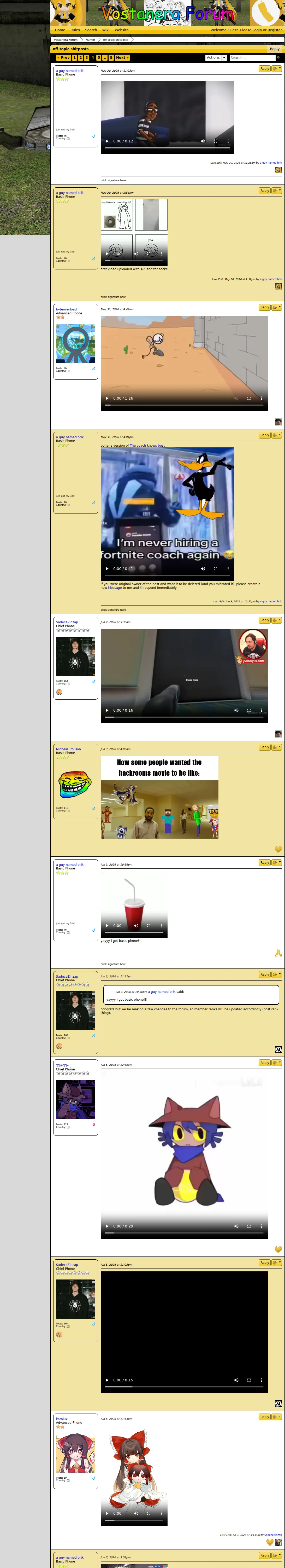Open karolux's profile name link
The width and height of the screenshot is (285, 1568).
62,1419
